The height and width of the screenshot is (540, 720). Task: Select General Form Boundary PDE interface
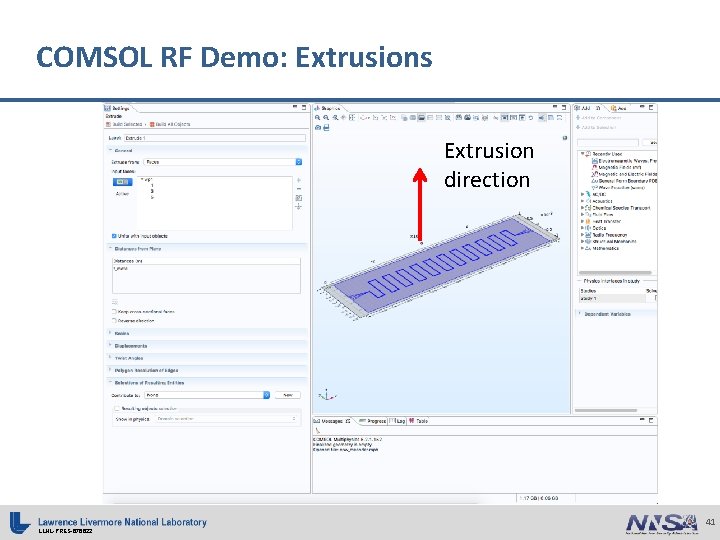click(624, 181)
